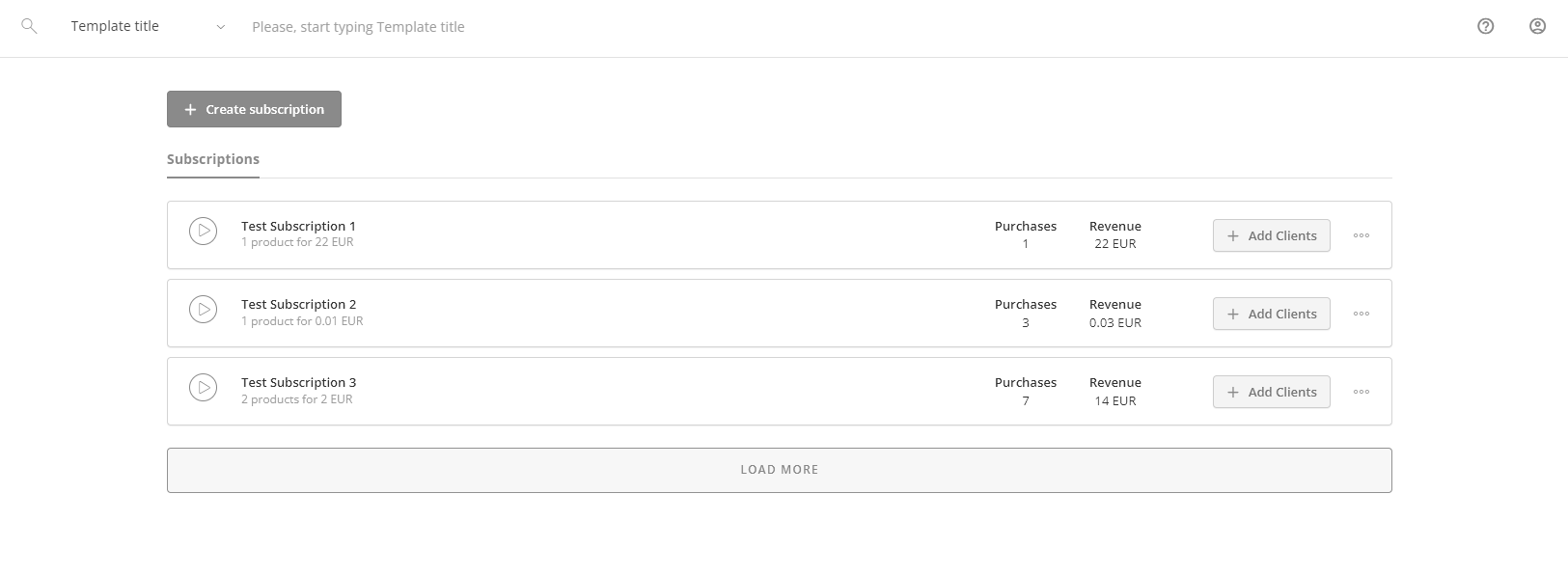Click the search magnifier icon
The height and width of the screenshot is (576, 1568).
click(x=29, y=26)
